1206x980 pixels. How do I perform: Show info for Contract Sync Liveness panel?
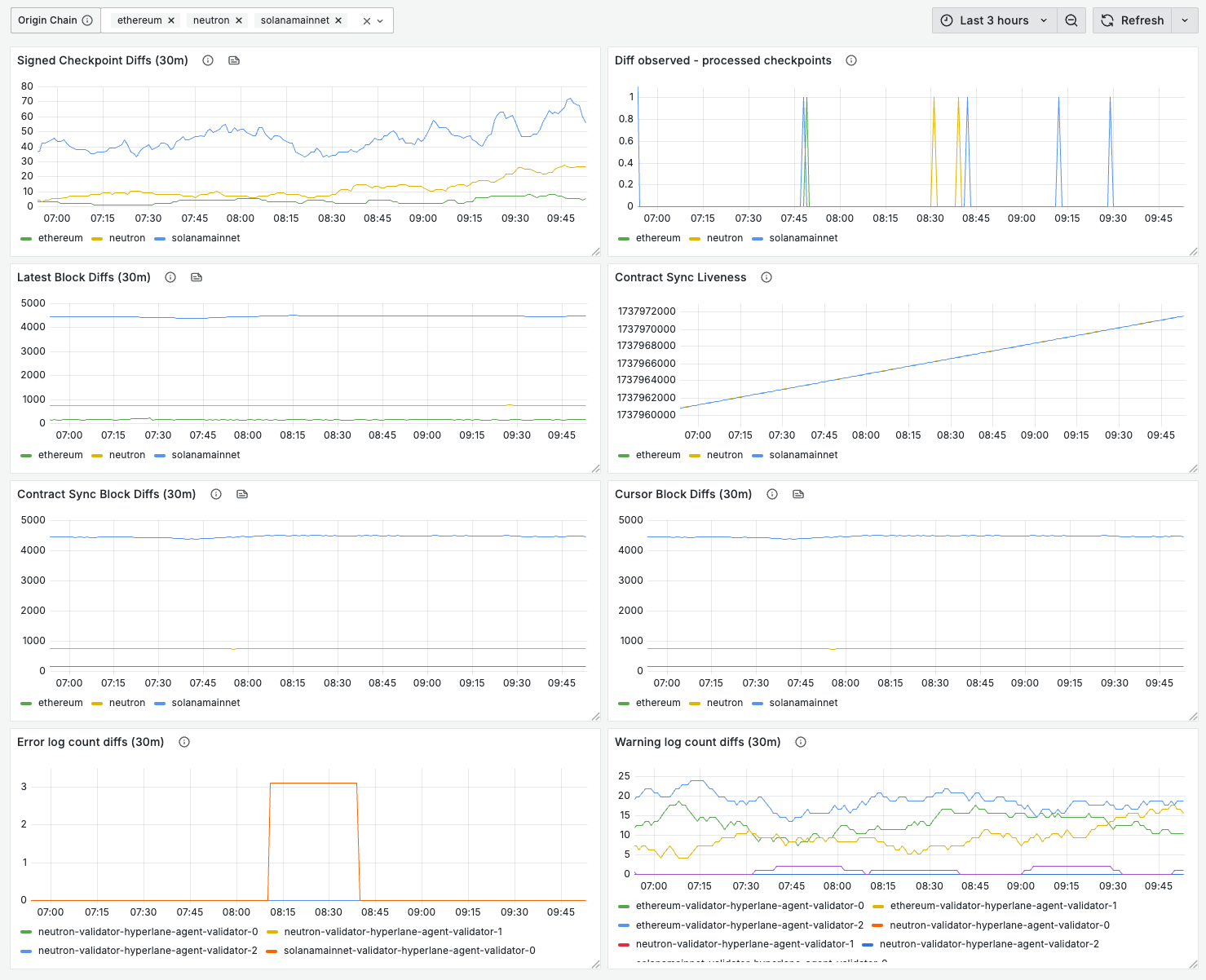click(766, 277)
